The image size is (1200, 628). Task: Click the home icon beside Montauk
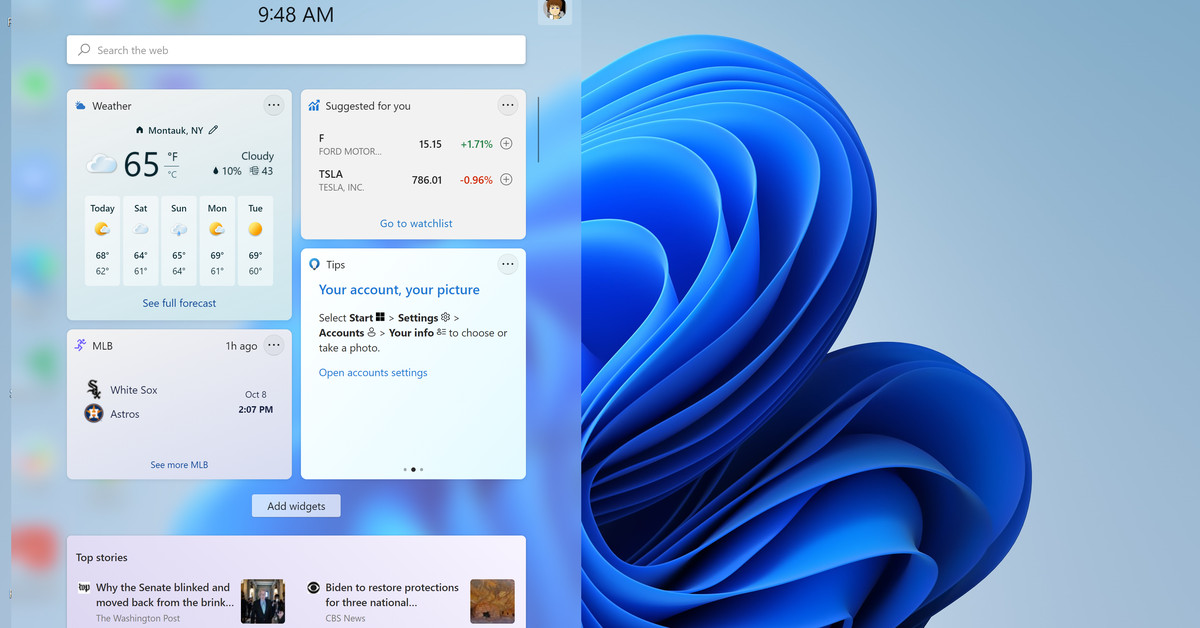(x=140, y=130)
